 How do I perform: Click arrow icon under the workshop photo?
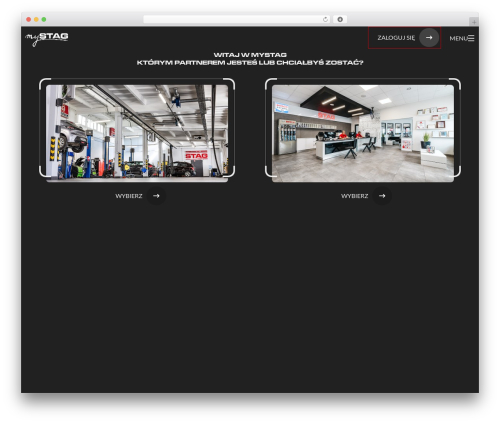156,196
